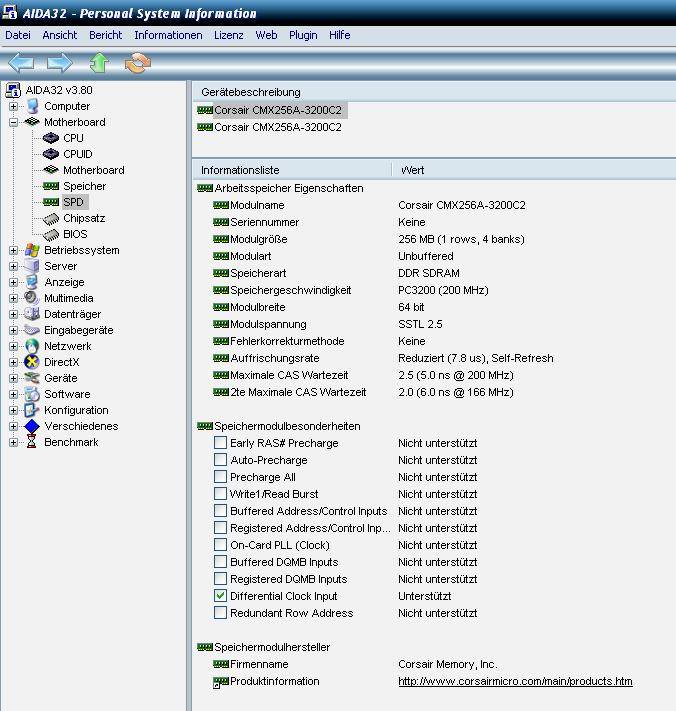Toggle the Auto-Precharge checkbox
The image size is (676, 711).
(x=220, y=459)
